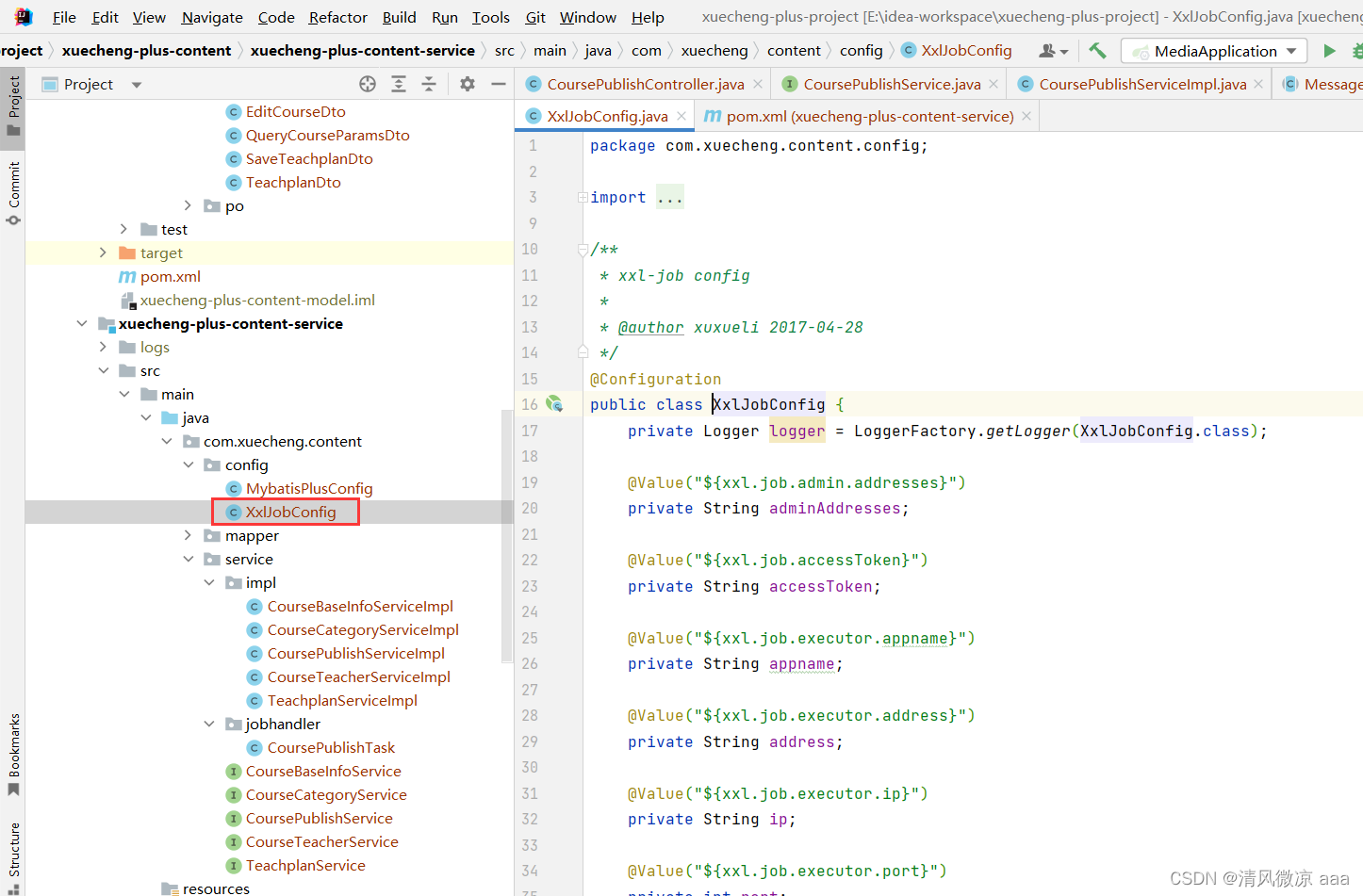This screenshot has height=896, width=1363.
Task: Click Expand All in the Project panel
Action: click(x=399, y=84)
